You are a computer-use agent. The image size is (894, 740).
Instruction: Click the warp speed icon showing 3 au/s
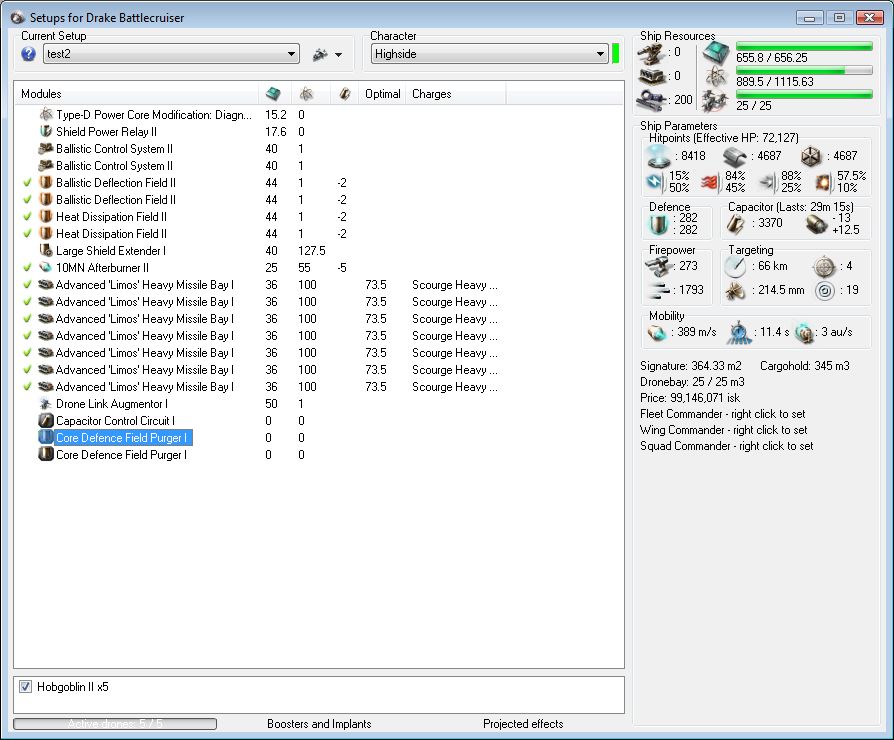point(804,332)
